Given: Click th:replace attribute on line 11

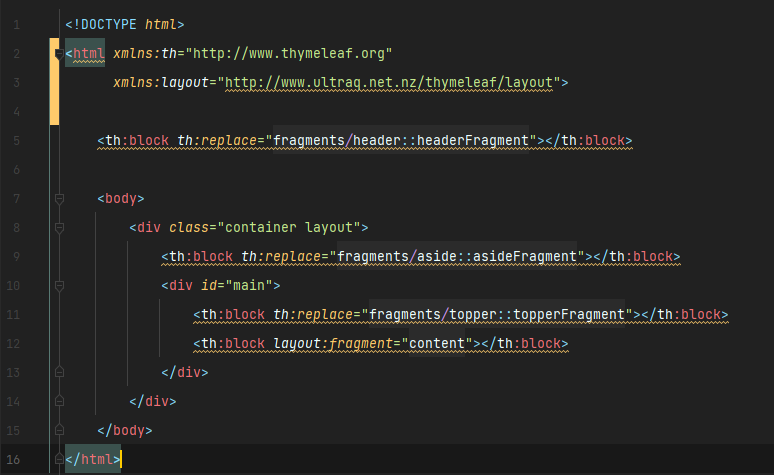Looking at the screenshot, I should pos(313,315).
